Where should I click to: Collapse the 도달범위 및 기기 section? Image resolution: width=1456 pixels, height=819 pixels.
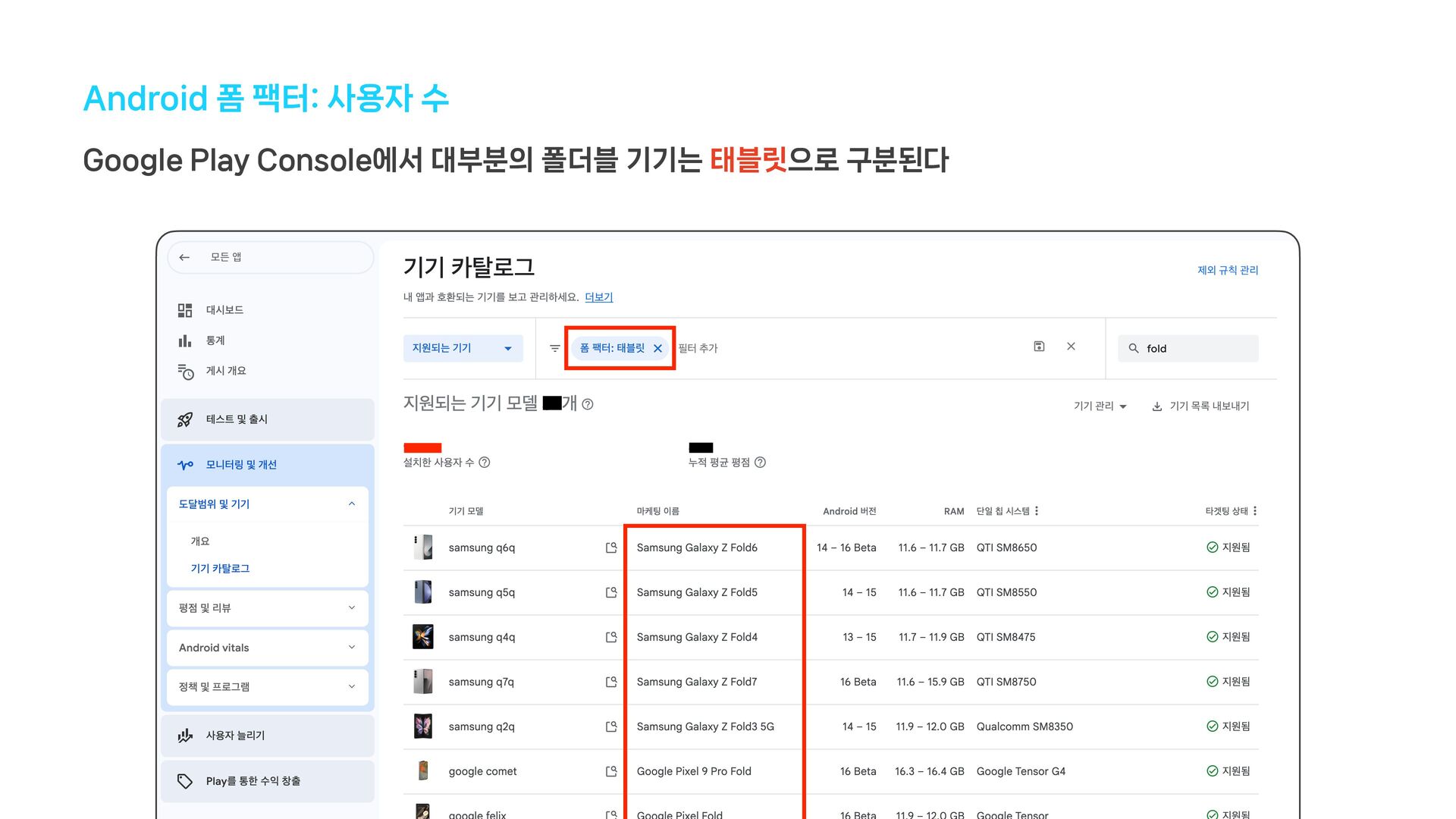tap(351, 504)
